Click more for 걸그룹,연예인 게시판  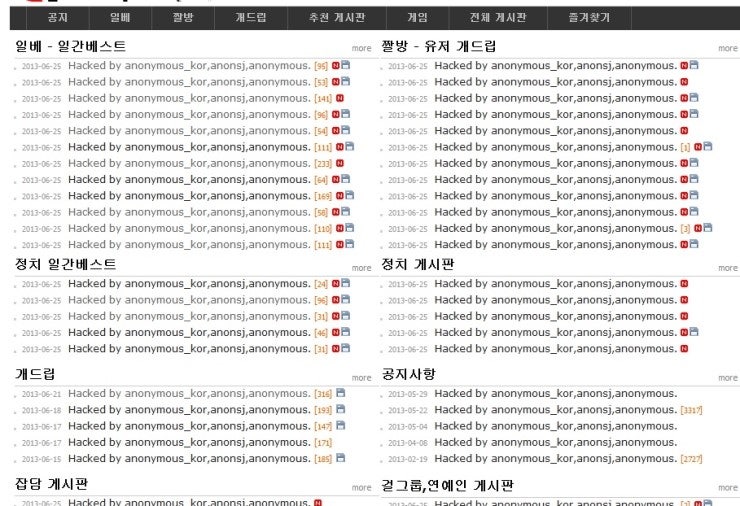728,488
